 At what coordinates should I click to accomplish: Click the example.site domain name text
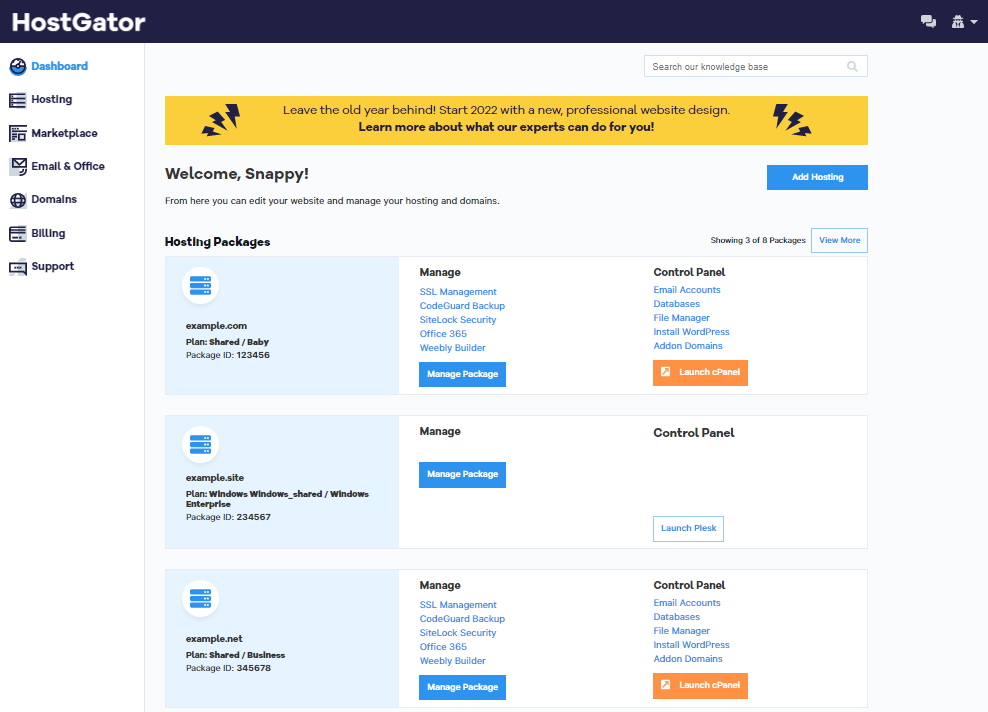pos(215,478)
